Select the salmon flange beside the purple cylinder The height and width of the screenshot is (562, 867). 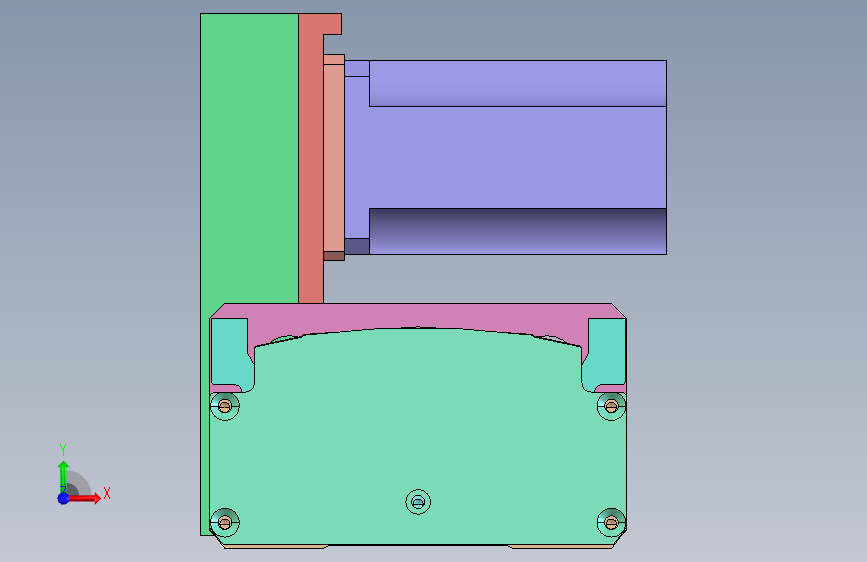coord(333,157)
